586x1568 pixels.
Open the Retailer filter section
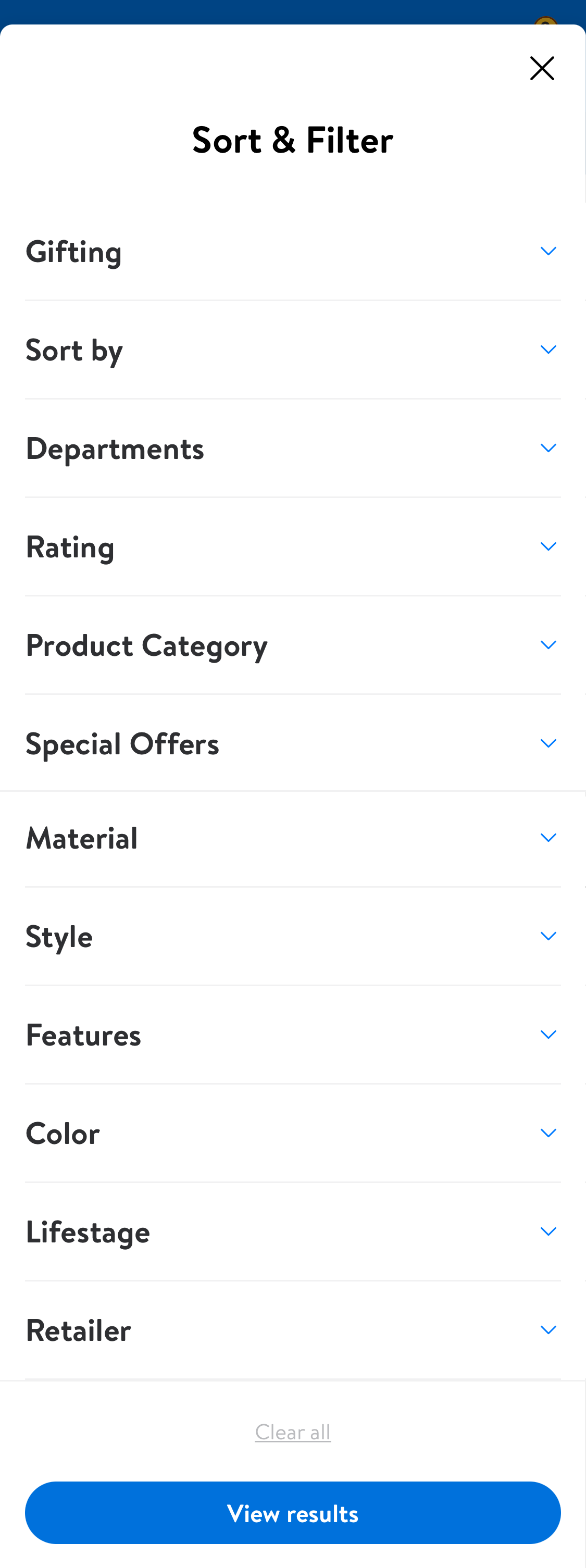293,1330
